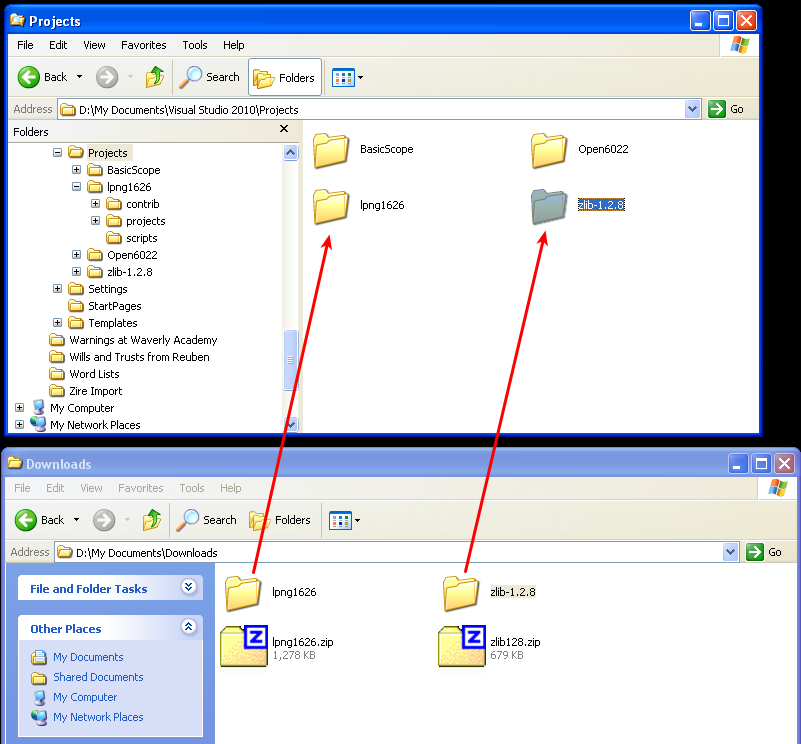Open Back history dropdown in Projects window
Image resolution: width=801 pixels, height=744 pixels.
click(x=79, y=77)
